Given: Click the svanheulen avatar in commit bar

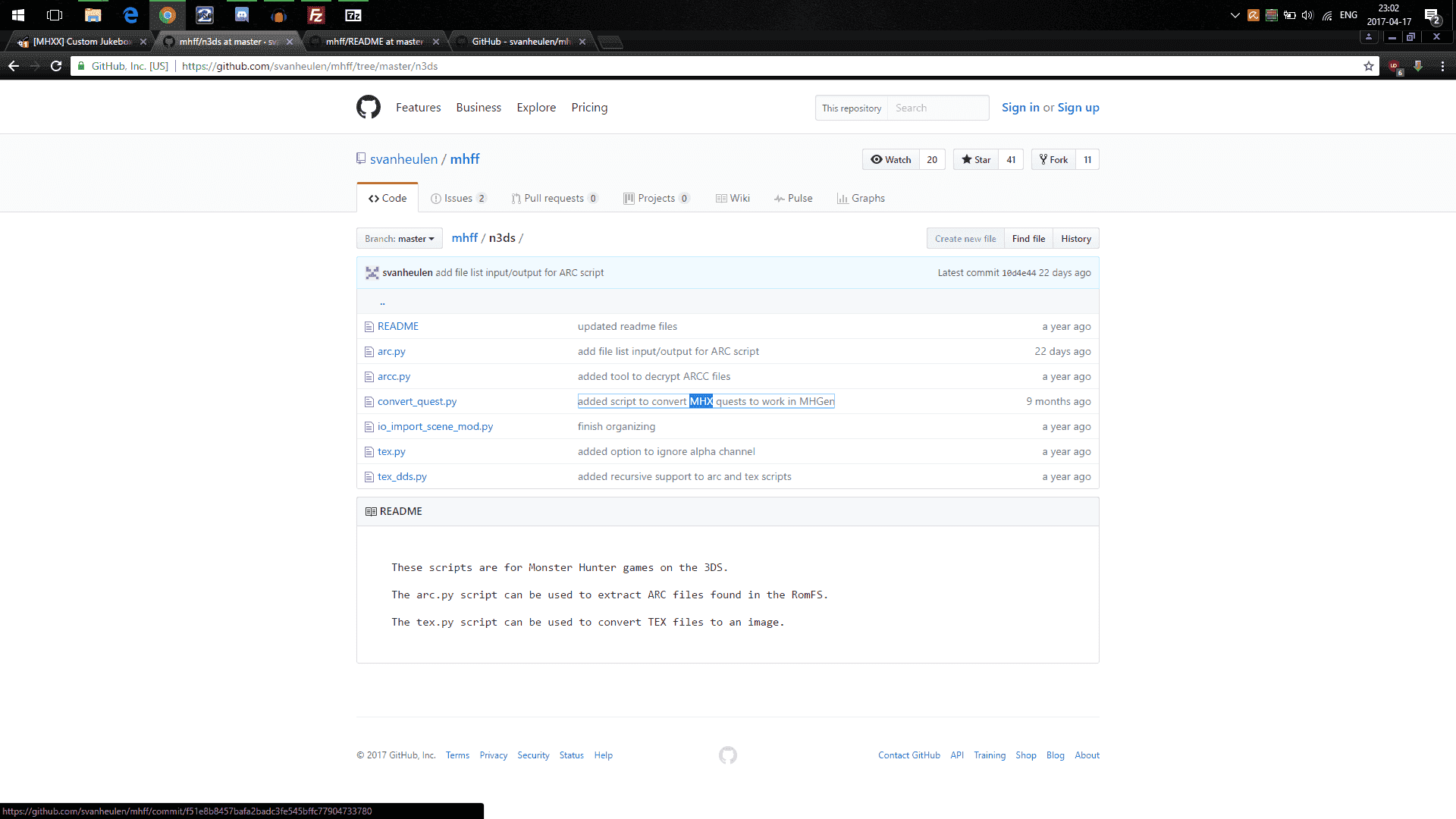Looking at the screenshot, I should pos(372,273).
